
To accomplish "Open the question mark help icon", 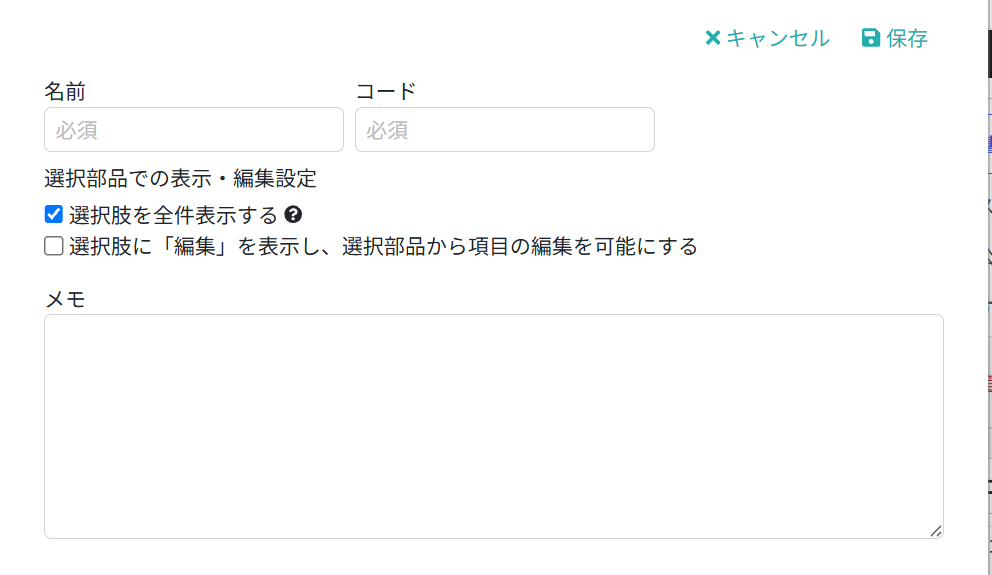I will [293, 214].
